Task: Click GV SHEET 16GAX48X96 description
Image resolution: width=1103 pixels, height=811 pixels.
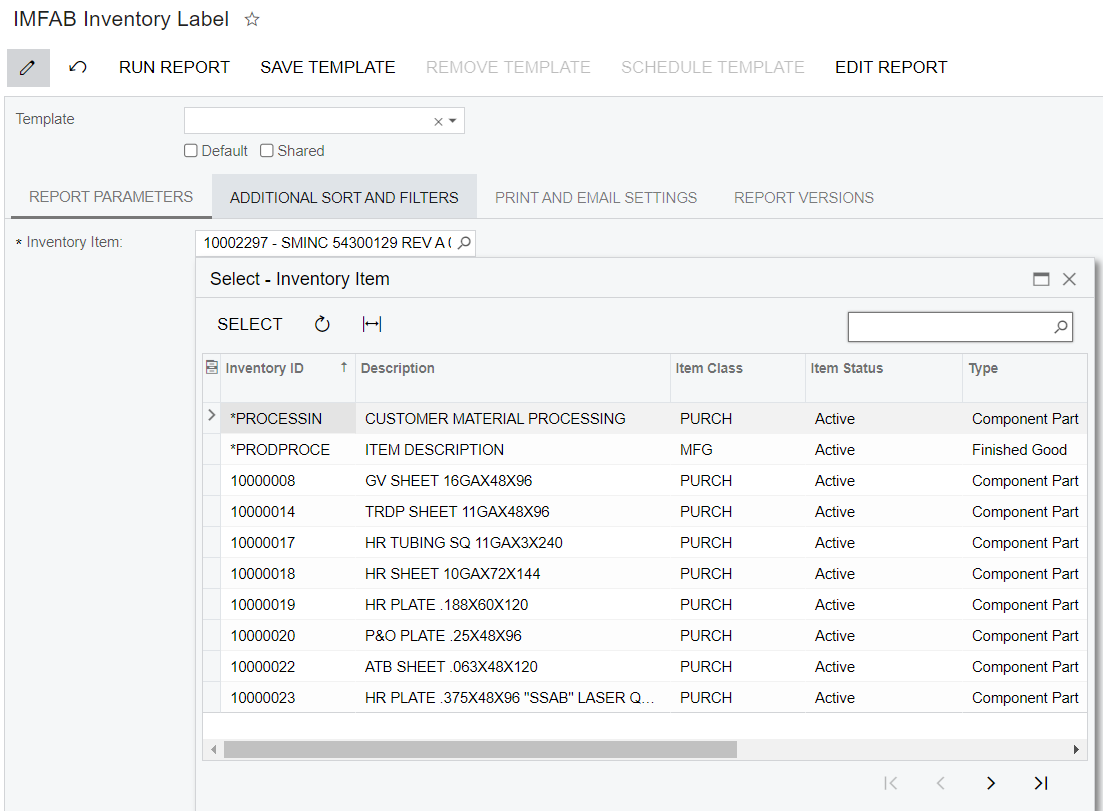Action: point(448,480)
